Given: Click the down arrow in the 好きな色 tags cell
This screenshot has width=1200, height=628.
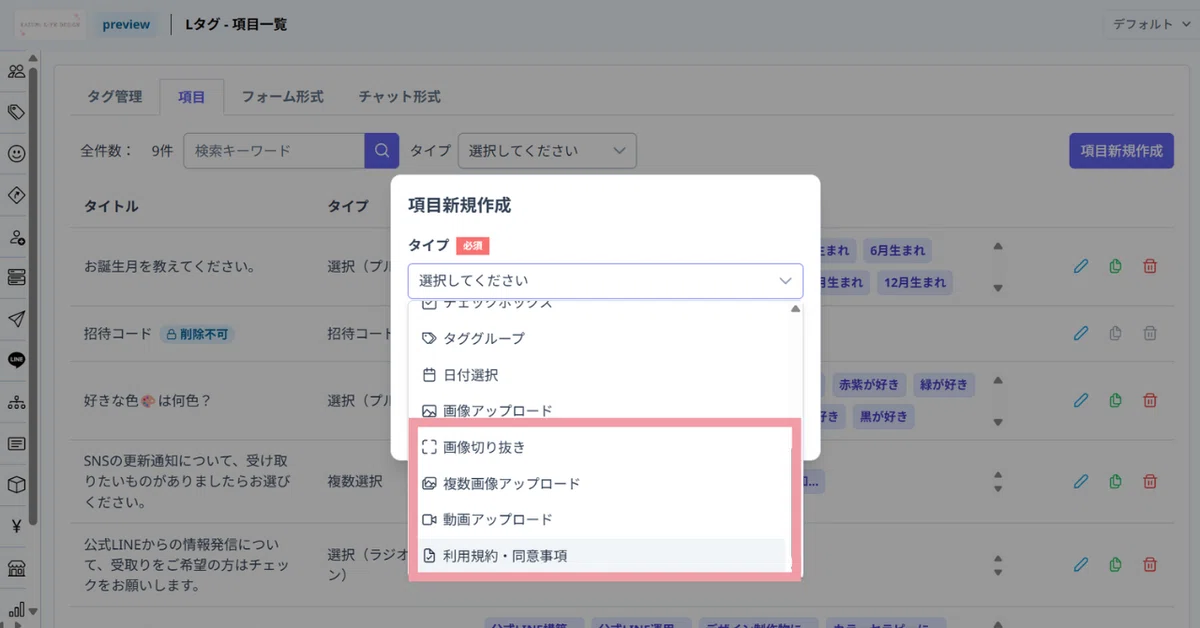Looking at the screenshot, I should [x=997, y=421].
